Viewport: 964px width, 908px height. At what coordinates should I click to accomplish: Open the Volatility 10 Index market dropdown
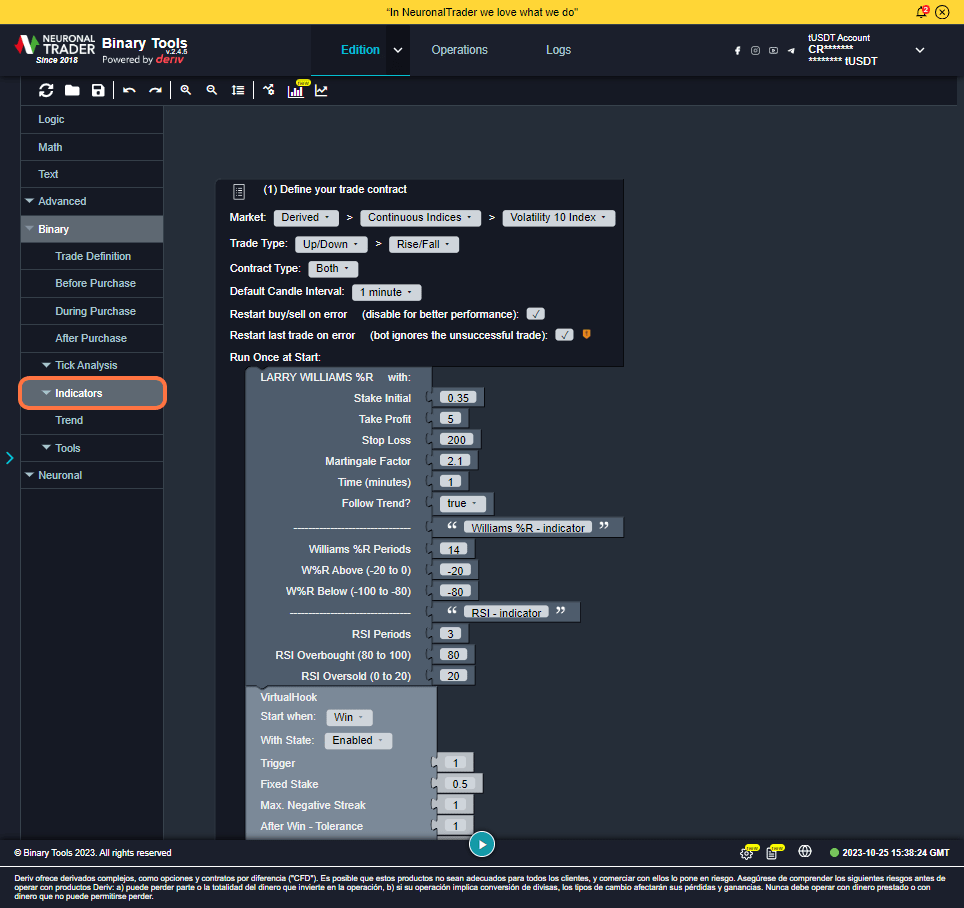559,217
